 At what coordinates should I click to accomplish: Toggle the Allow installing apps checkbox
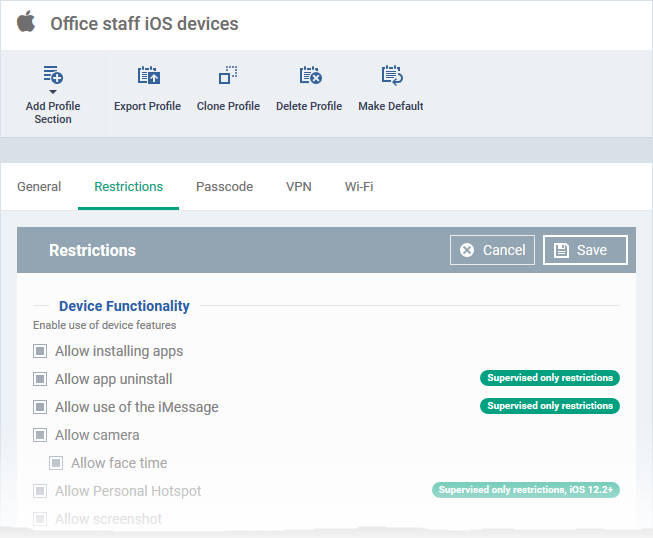click(x=40, y=351)
